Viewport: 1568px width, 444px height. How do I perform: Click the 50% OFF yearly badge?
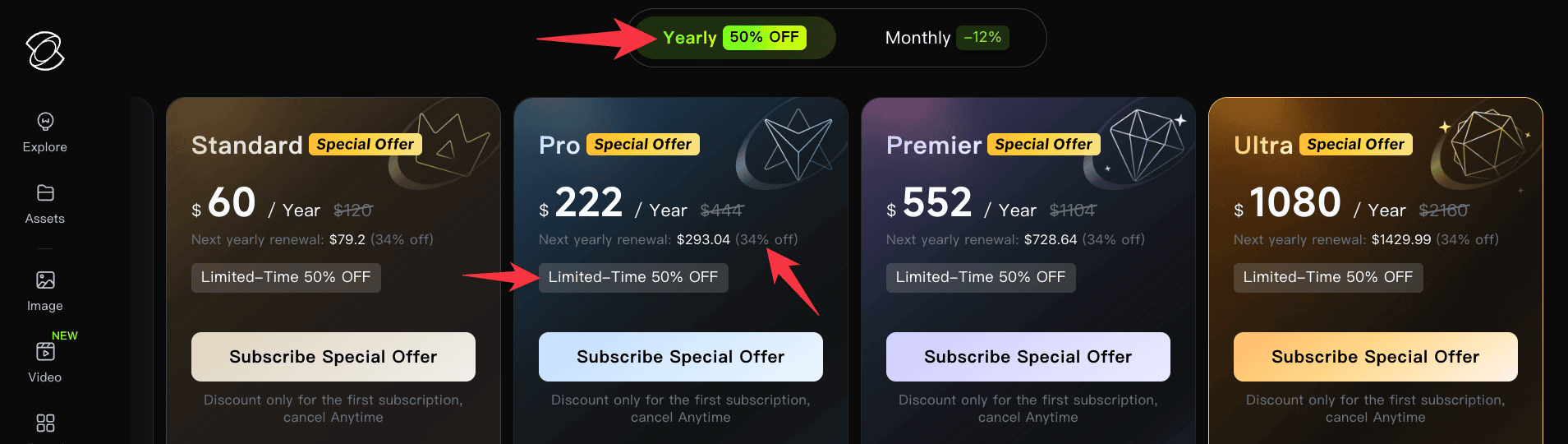764,38
